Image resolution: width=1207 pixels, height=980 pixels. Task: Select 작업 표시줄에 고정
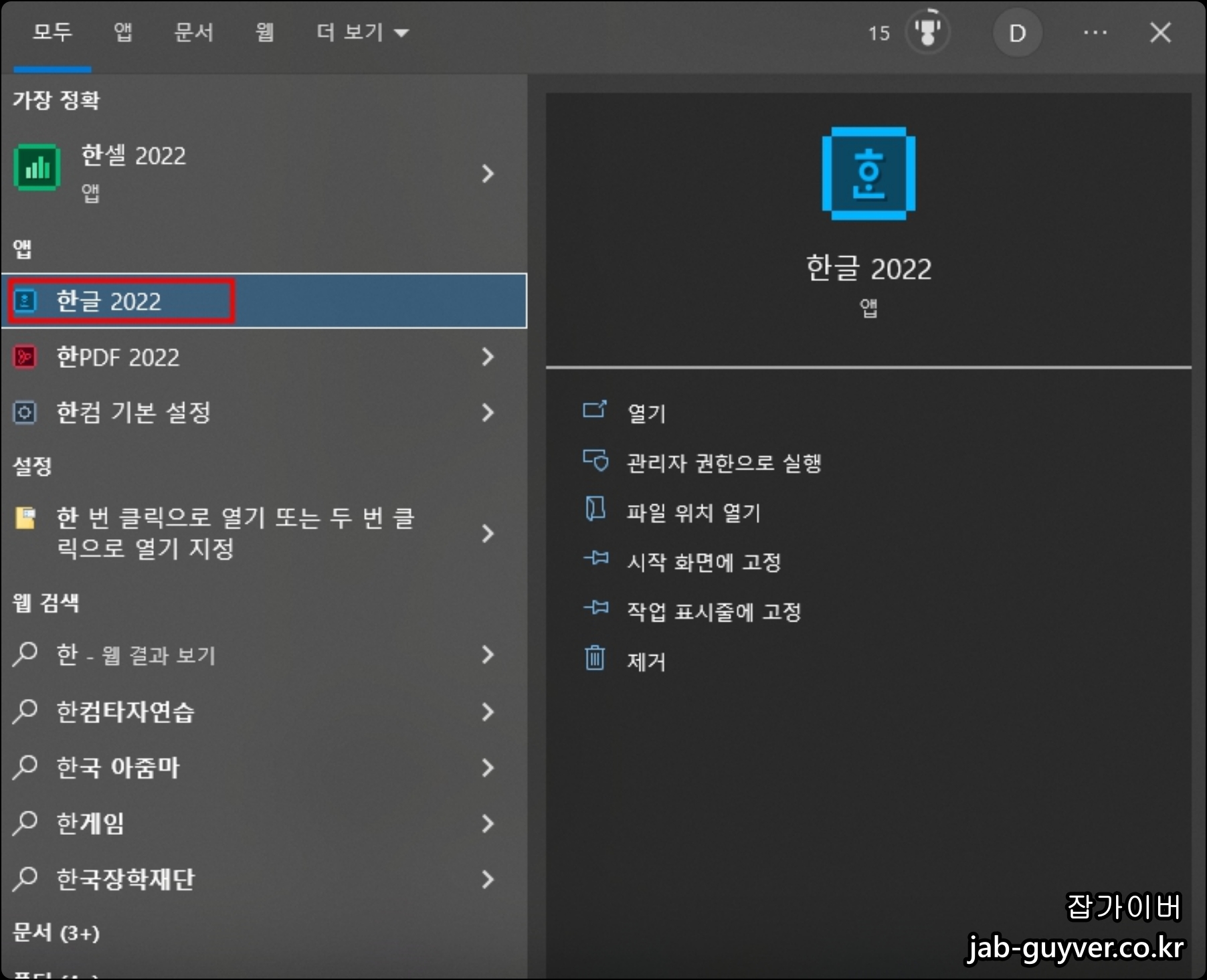(x=714, y=611)
